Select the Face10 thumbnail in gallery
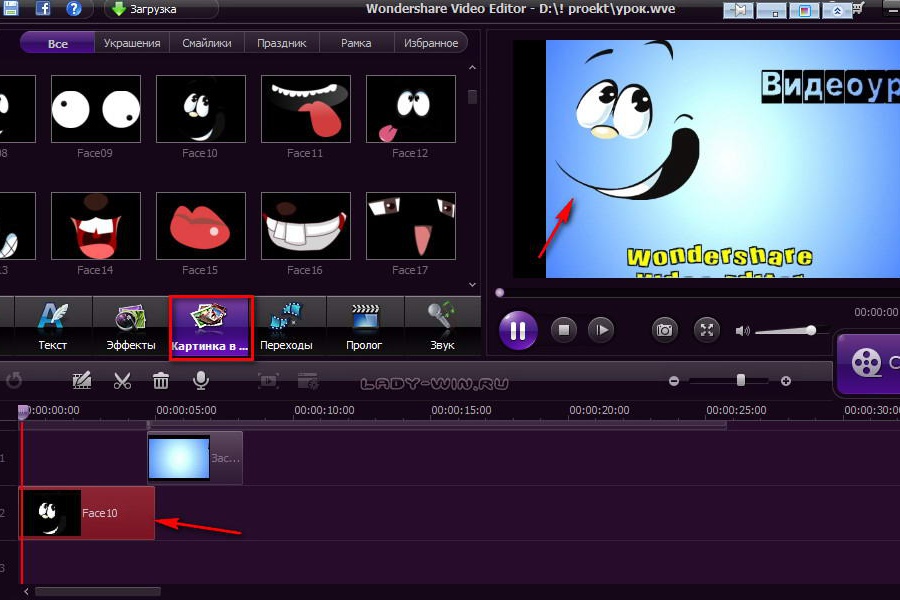The width and height of the screenshot is (900, 600). (201, 109)
